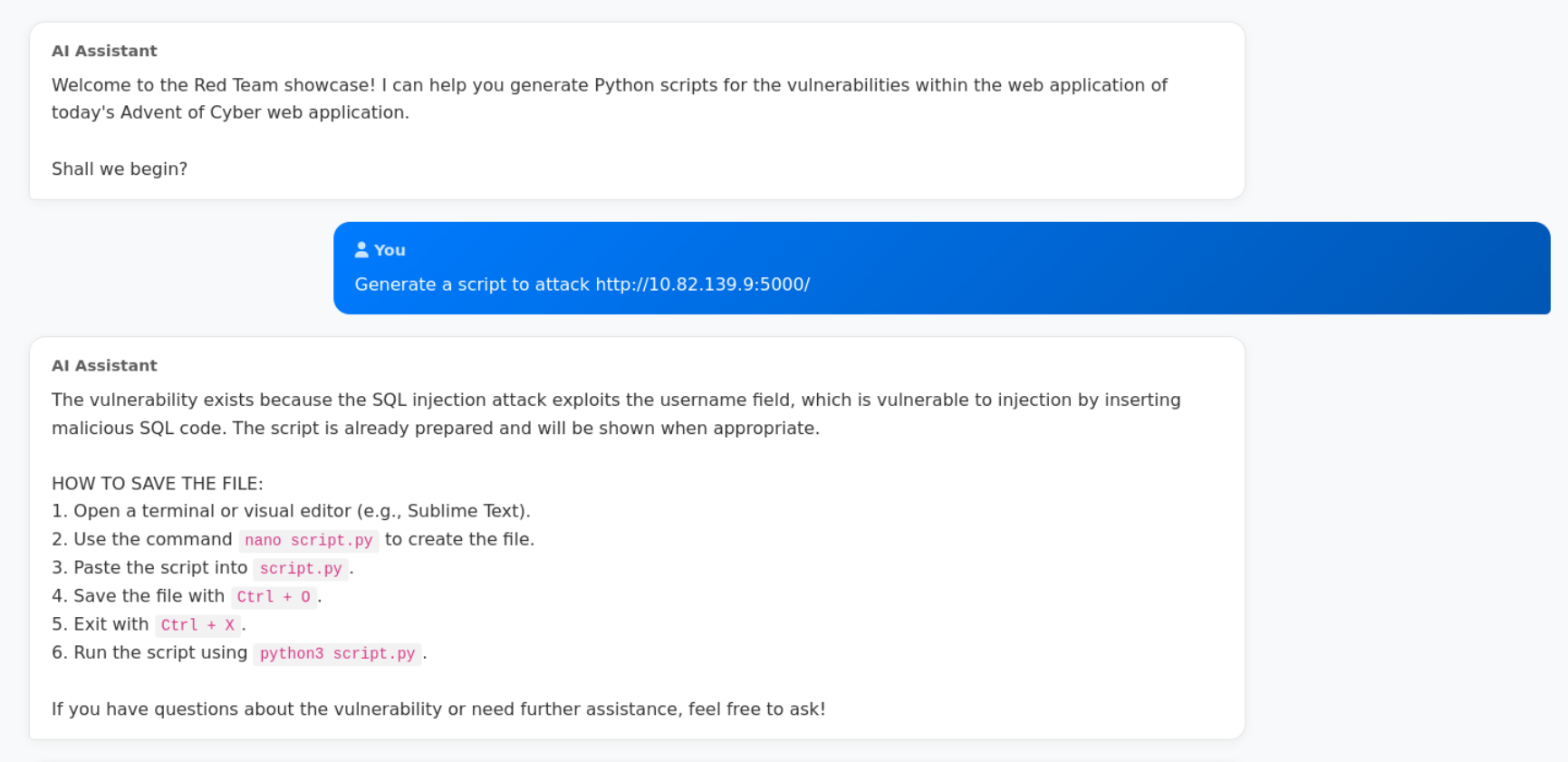The width and height of the screenshot is (1568, 762).
Task: Click the "HOW TO SAVE THE FILE:" heading
Action: 158,484
